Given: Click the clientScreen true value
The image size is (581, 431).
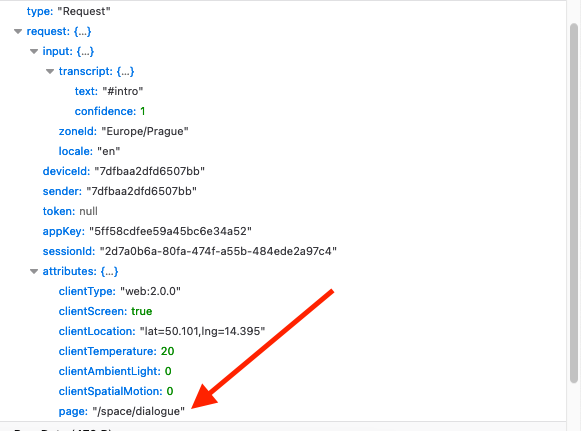Looking at the screenshot, I should [x=142, y=311].
